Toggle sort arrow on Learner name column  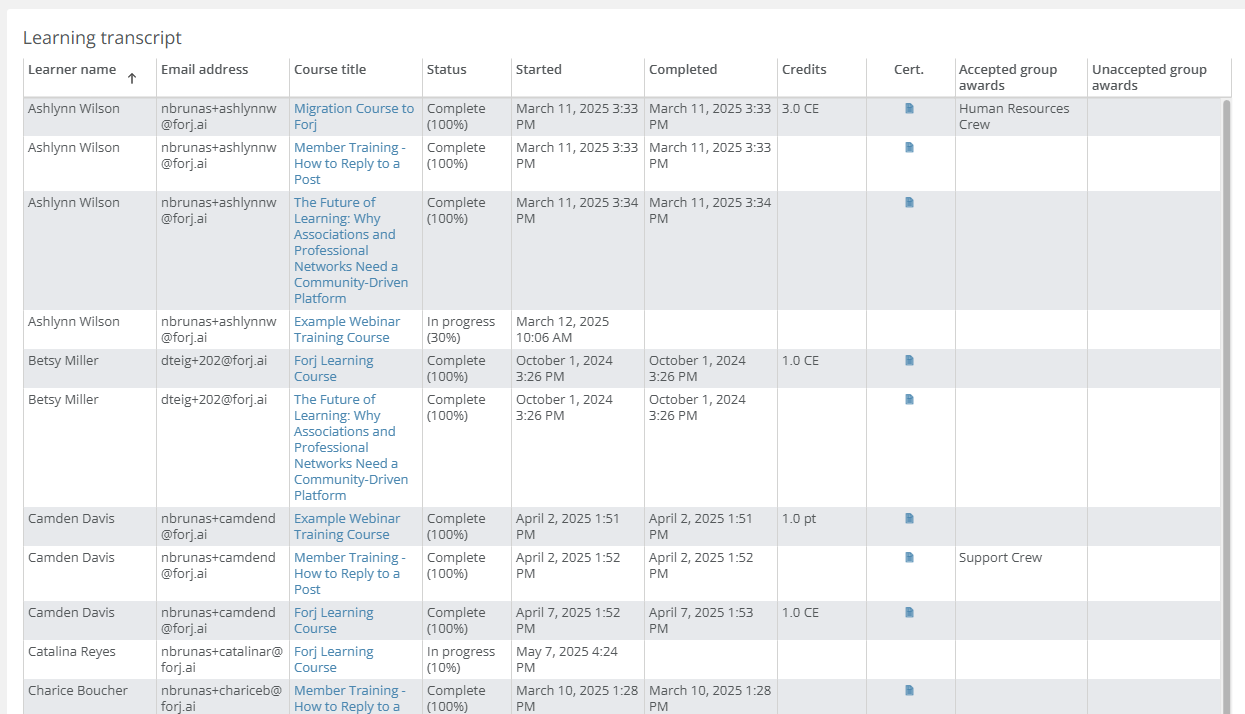131,78
